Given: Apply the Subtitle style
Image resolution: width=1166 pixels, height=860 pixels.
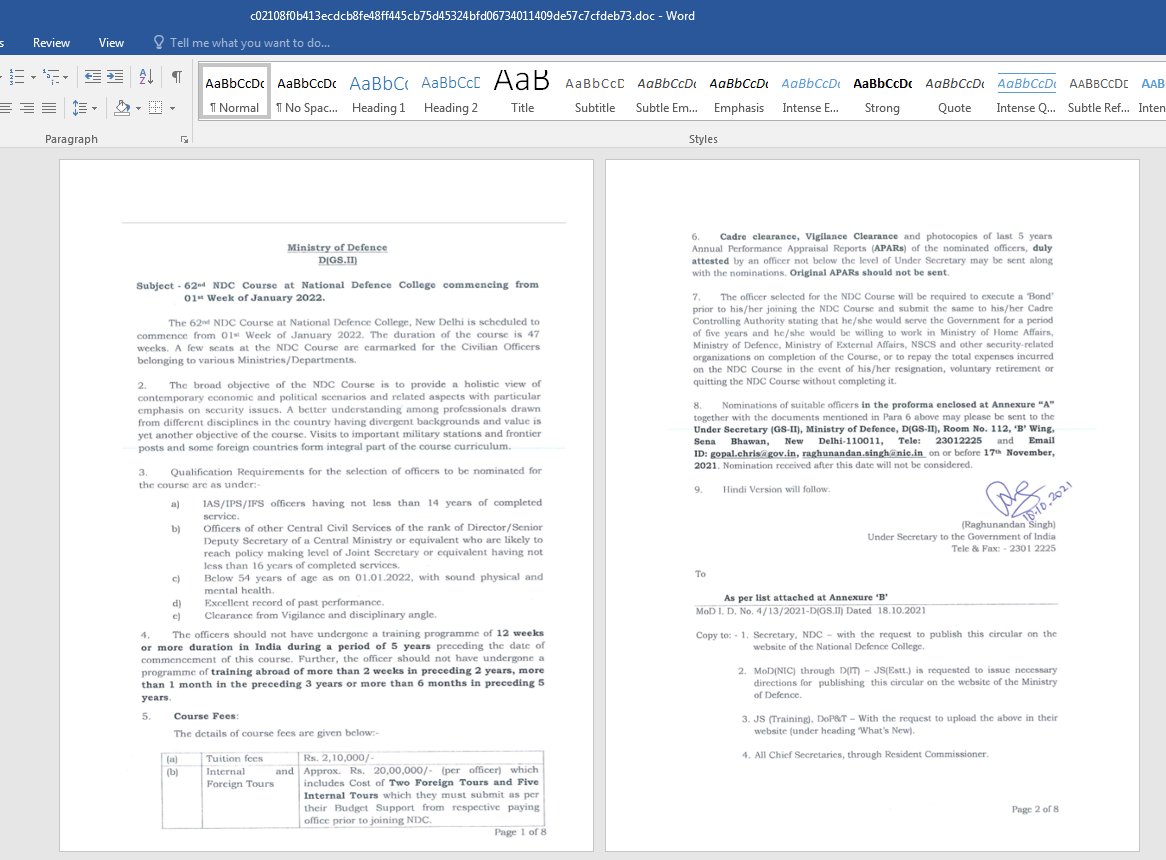Looking at the screenshot, I should pyautogui.click(x=594, y=92).
